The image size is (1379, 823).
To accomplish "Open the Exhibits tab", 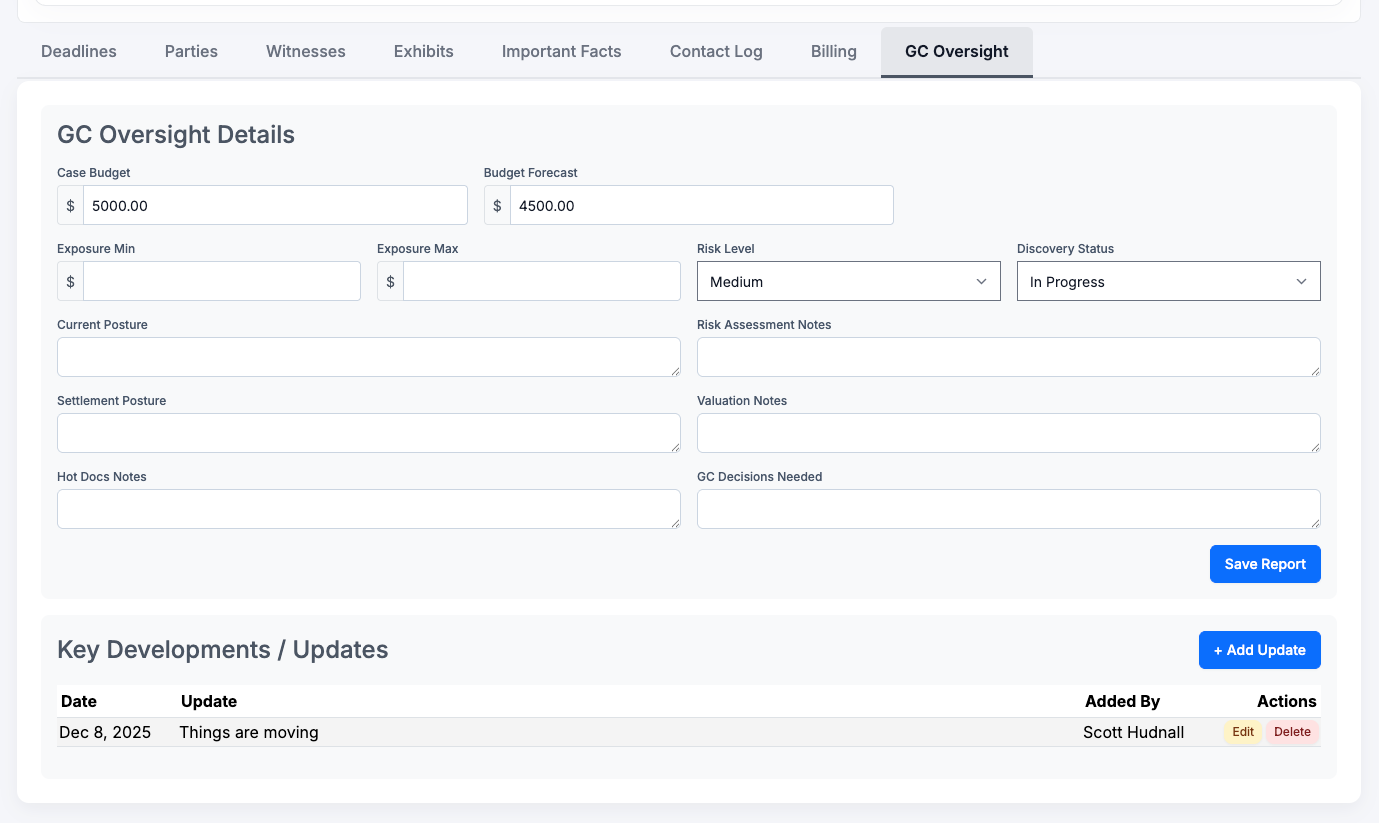I will (x=424, y=51).
